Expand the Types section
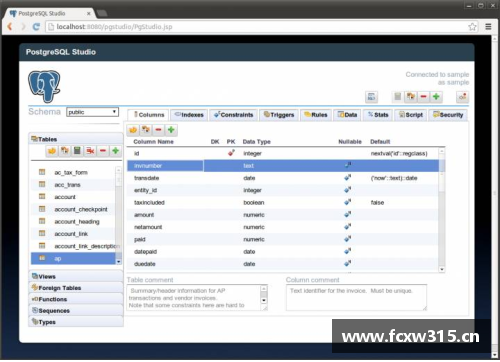The width and height of the screenshot is (500, 362). [x=76, y=322]
